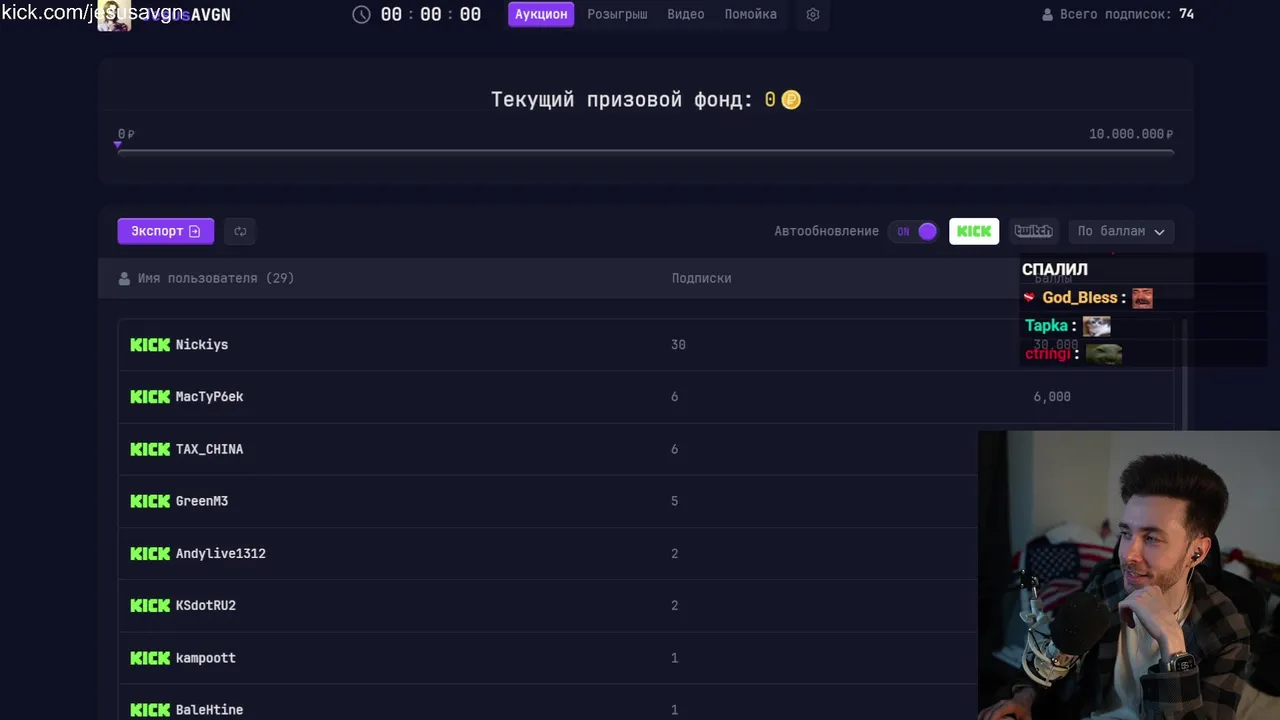This screenshot has width=1280, height=720.
Task: Click ctringi username in chat
Action: [x=1047, y=354]
